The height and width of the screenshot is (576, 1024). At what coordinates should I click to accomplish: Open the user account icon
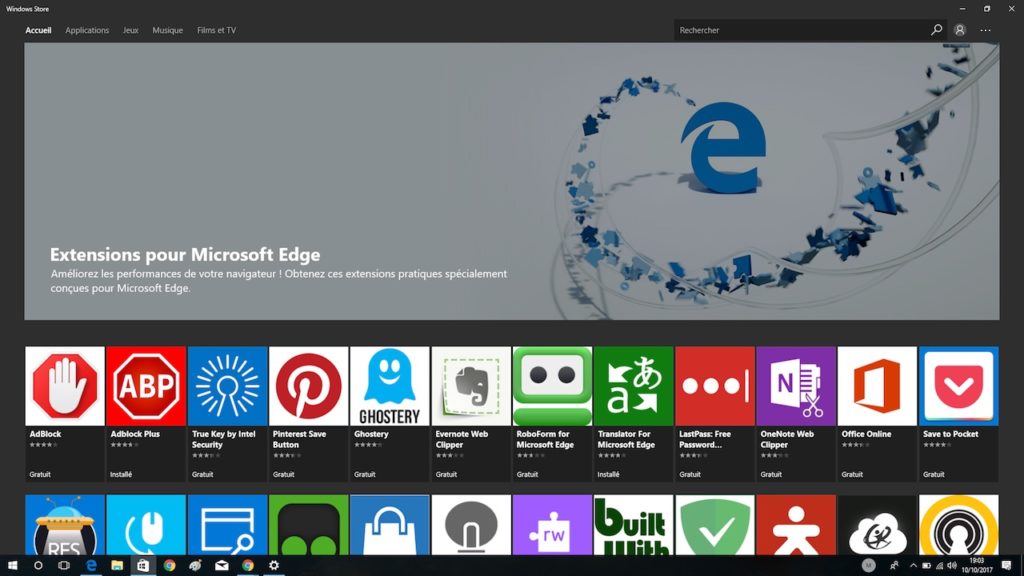click(962, 30)
